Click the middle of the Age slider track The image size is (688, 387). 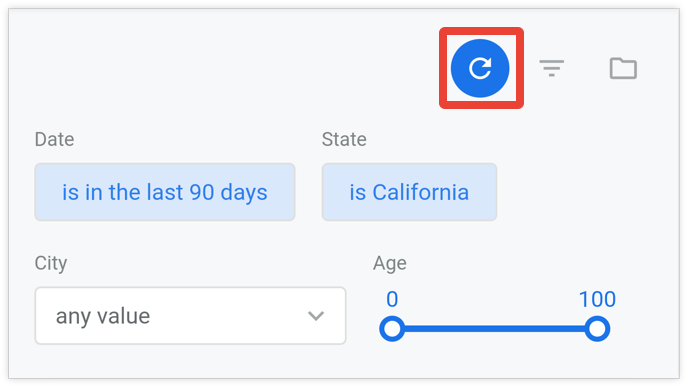coord(494,329)
